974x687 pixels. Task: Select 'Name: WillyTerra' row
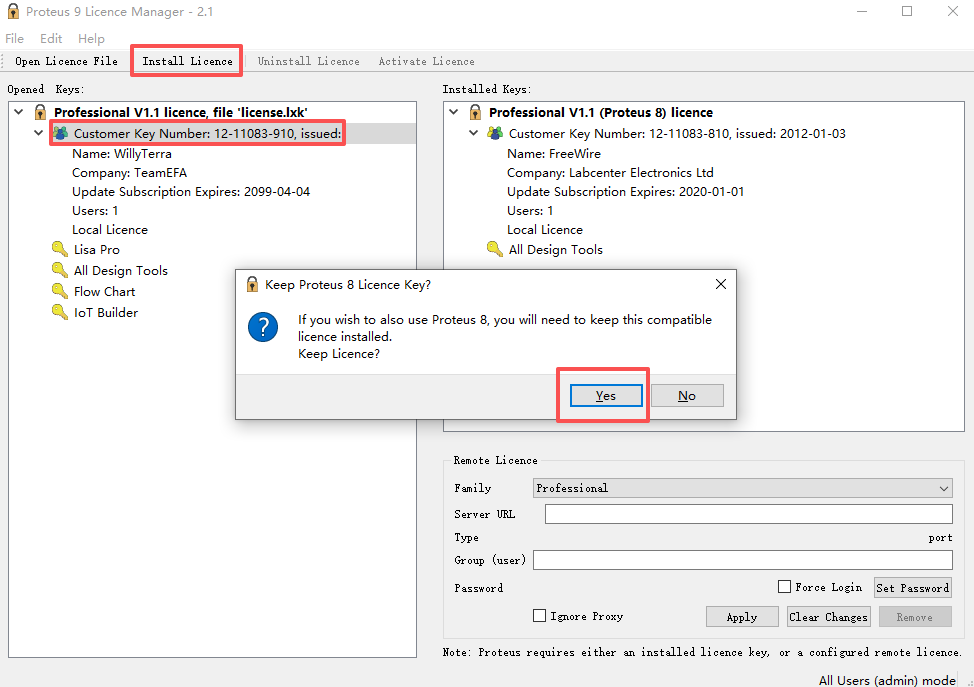pyautogui.click(x=122, y=153)
